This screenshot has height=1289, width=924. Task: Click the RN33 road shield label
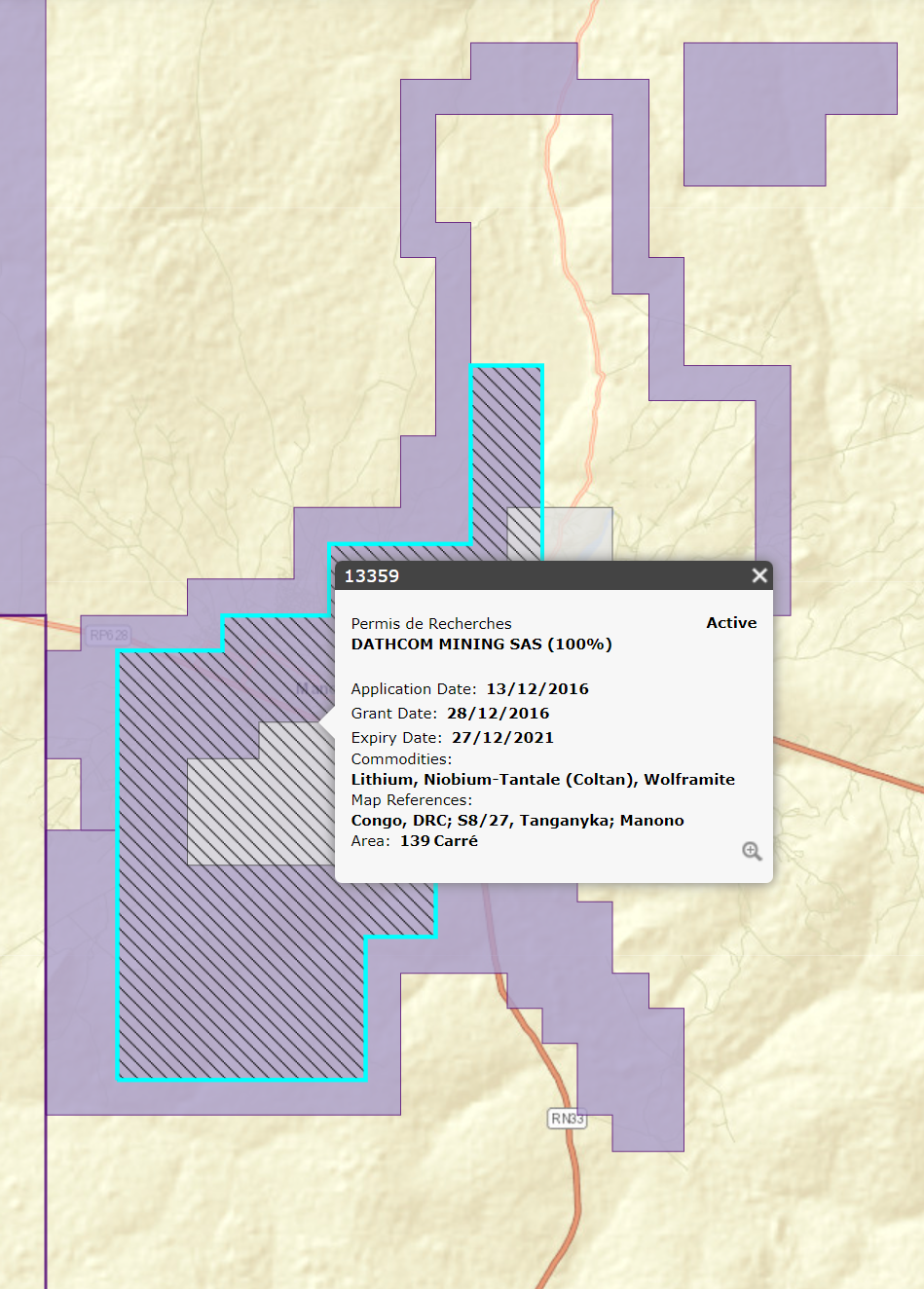[567, 1119]
